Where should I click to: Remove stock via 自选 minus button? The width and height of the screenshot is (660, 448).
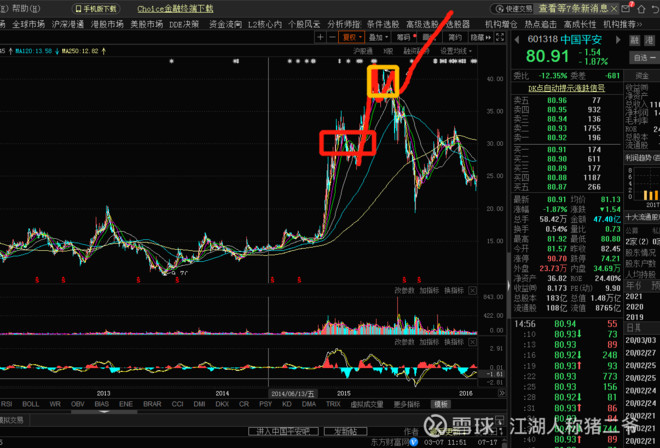644,58
